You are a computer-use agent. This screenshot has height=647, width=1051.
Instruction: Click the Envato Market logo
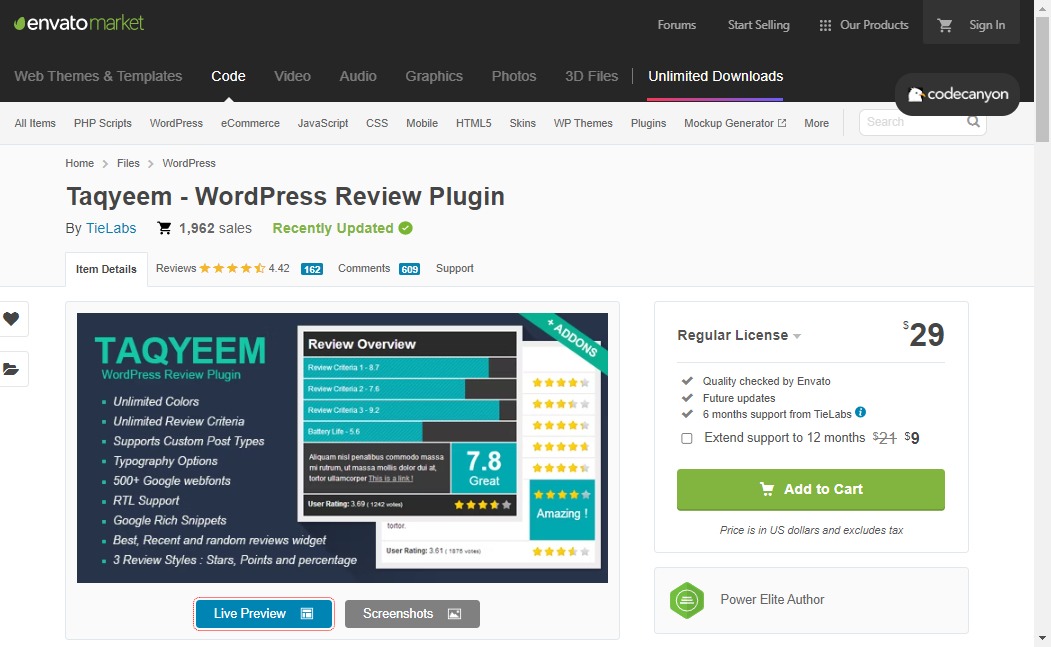[x=78, y=23]
